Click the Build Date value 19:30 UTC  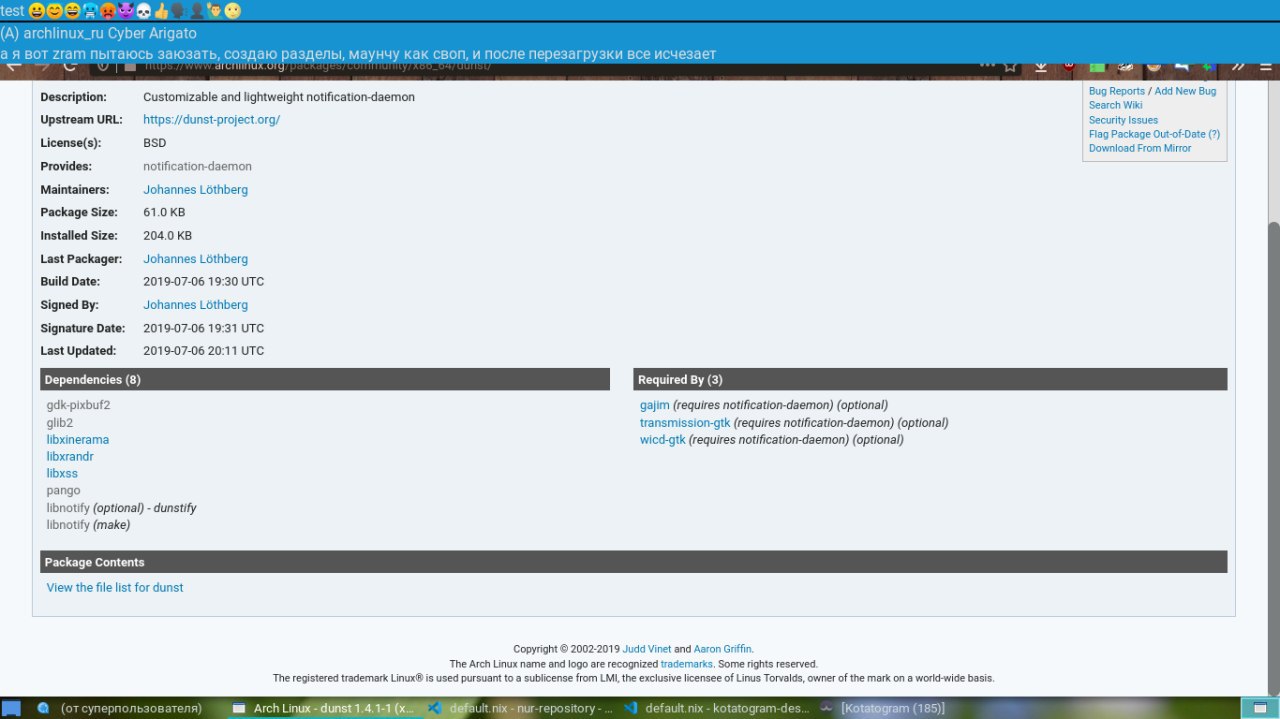(x=204, y=282)
